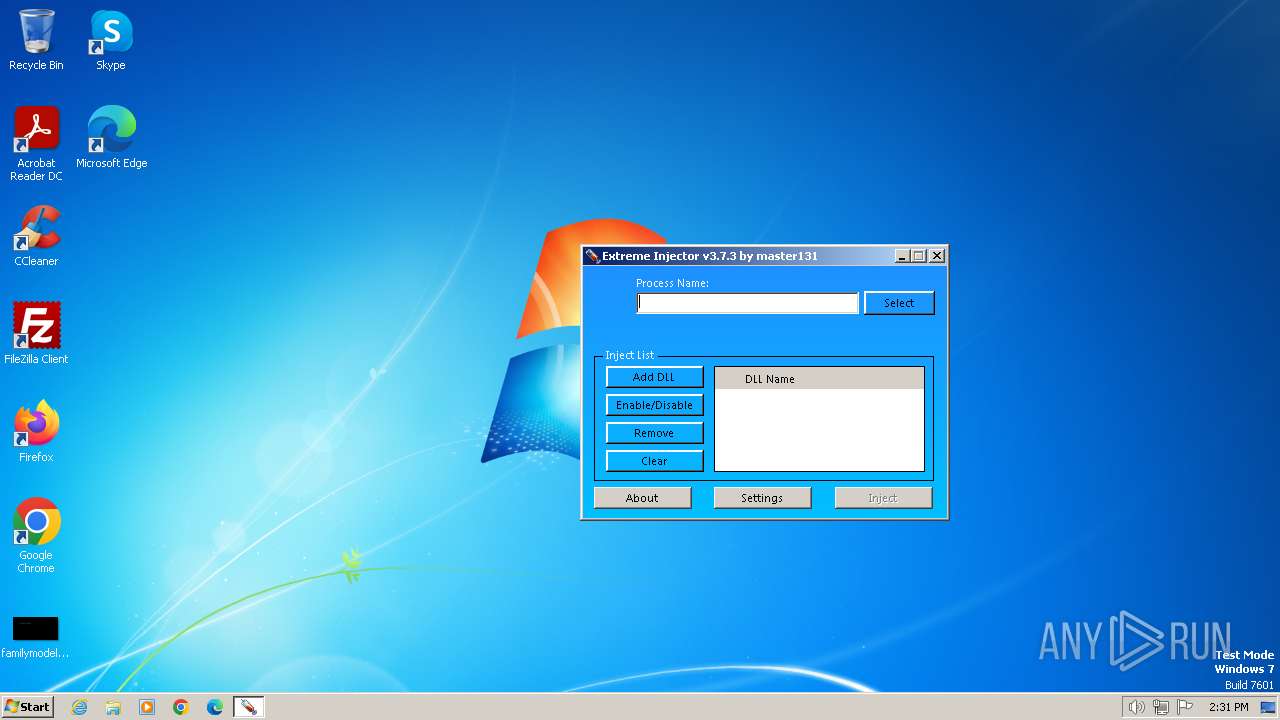The image size is (1280, 720).
Task: Minimize the Extreme Injector window
Action: point(902,256)
